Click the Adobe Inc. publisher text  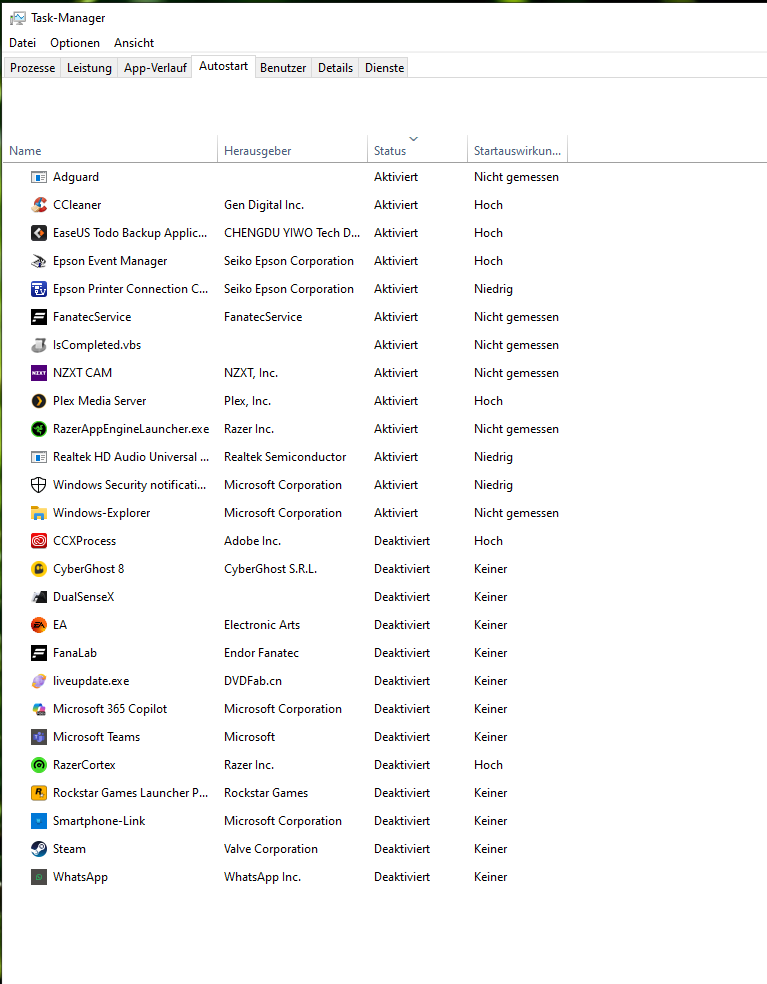[252, 541]
